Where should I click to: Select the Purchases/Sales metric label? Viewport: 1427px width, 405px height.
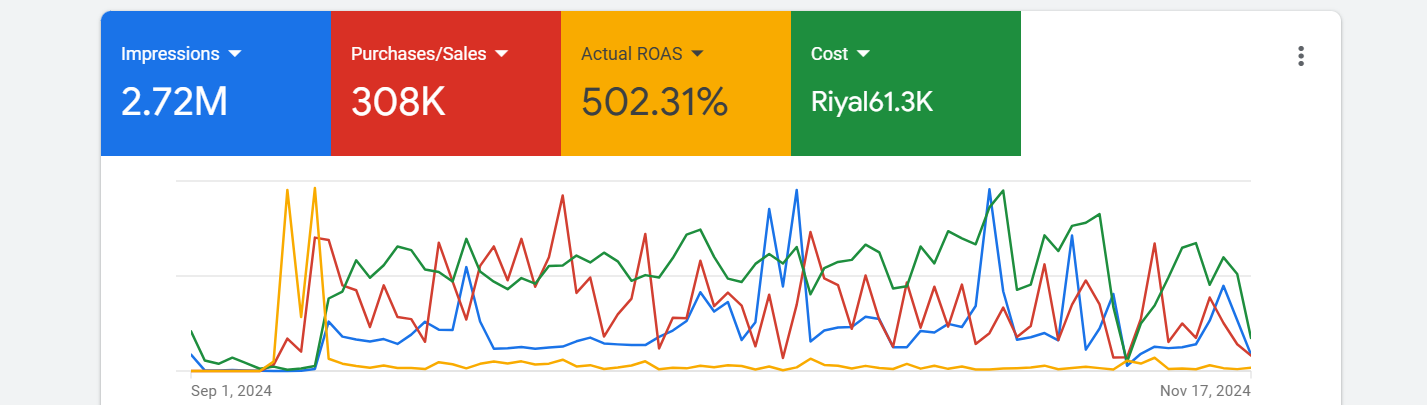pyautogui.click(x=418, y=54)
